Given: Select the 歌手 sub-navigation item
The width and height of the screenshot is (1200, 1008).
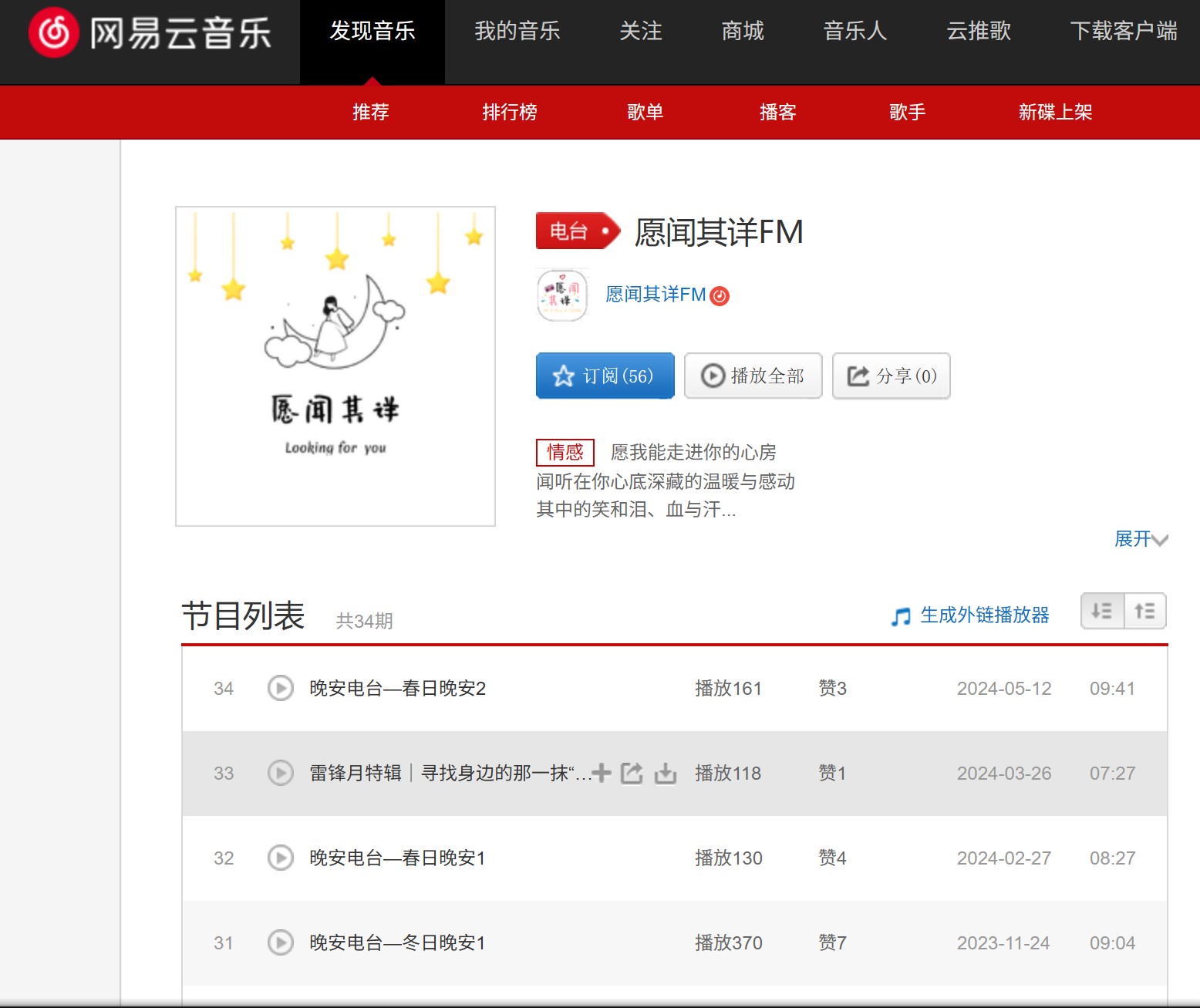Looking at the screenshot, I should pos(908,112).
